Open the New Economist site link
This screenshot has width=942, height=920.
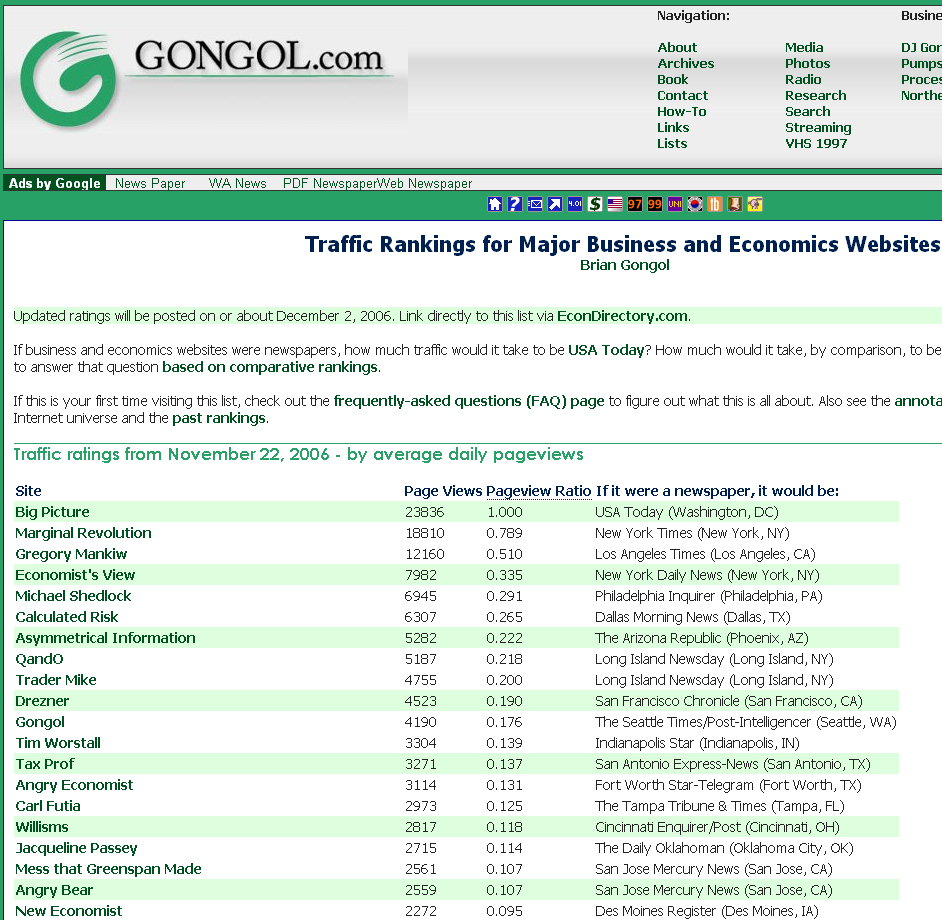68,911
